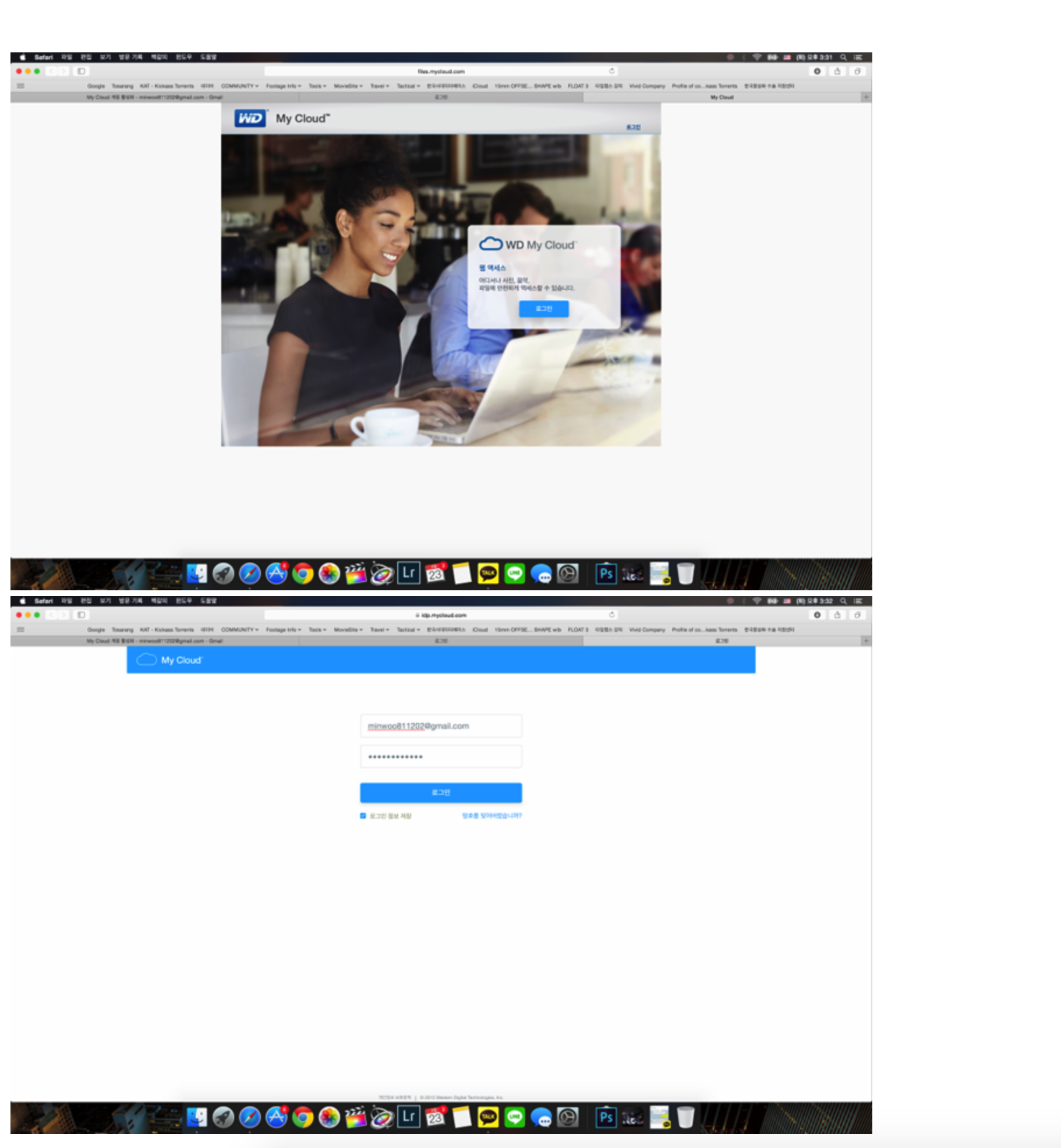
Task: Reload the idp.mycloud.com page
Action: (612, 615)
